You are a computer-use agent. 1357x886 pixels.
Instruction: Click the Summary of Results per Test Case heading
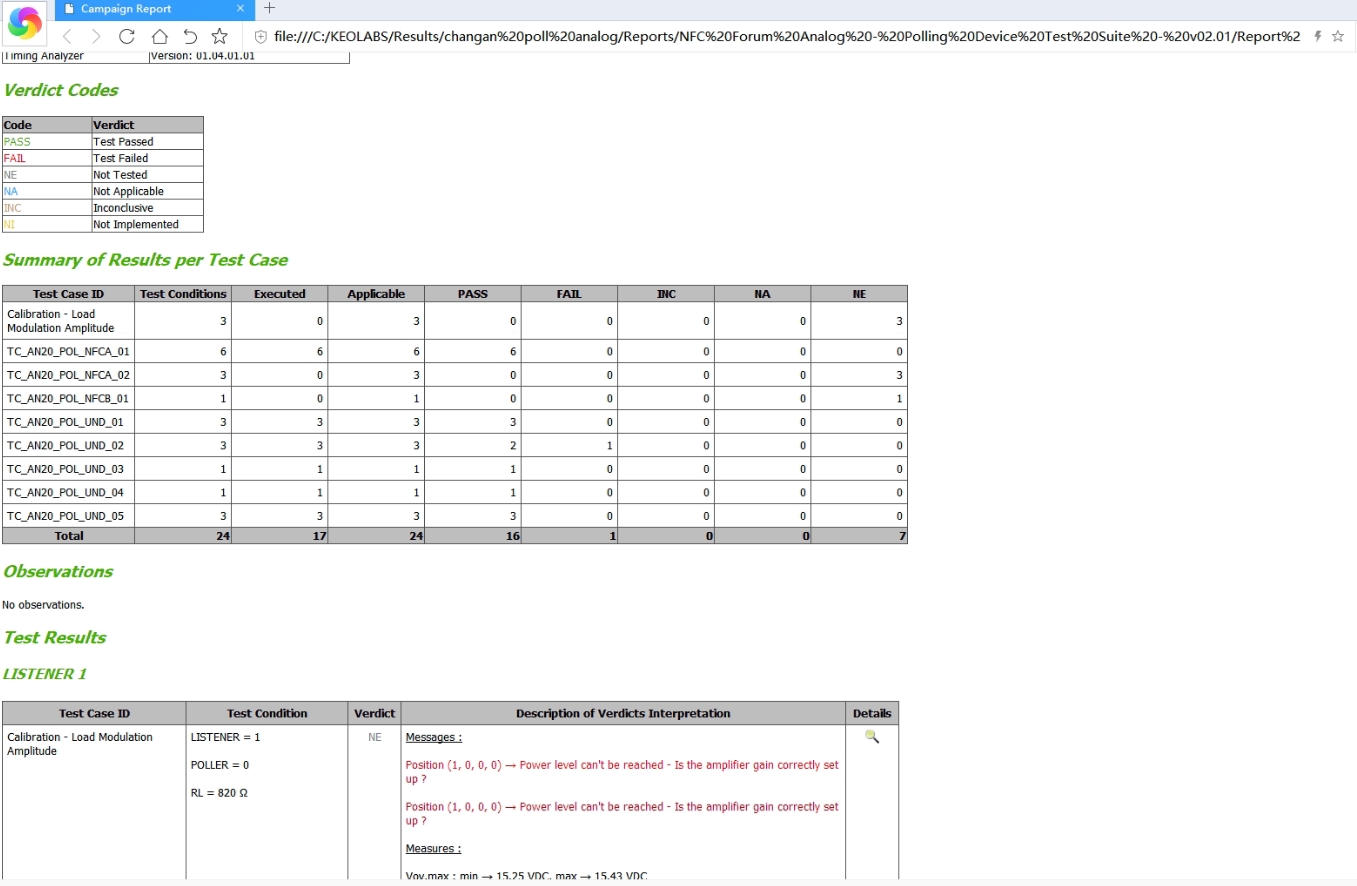coord(145,260)
